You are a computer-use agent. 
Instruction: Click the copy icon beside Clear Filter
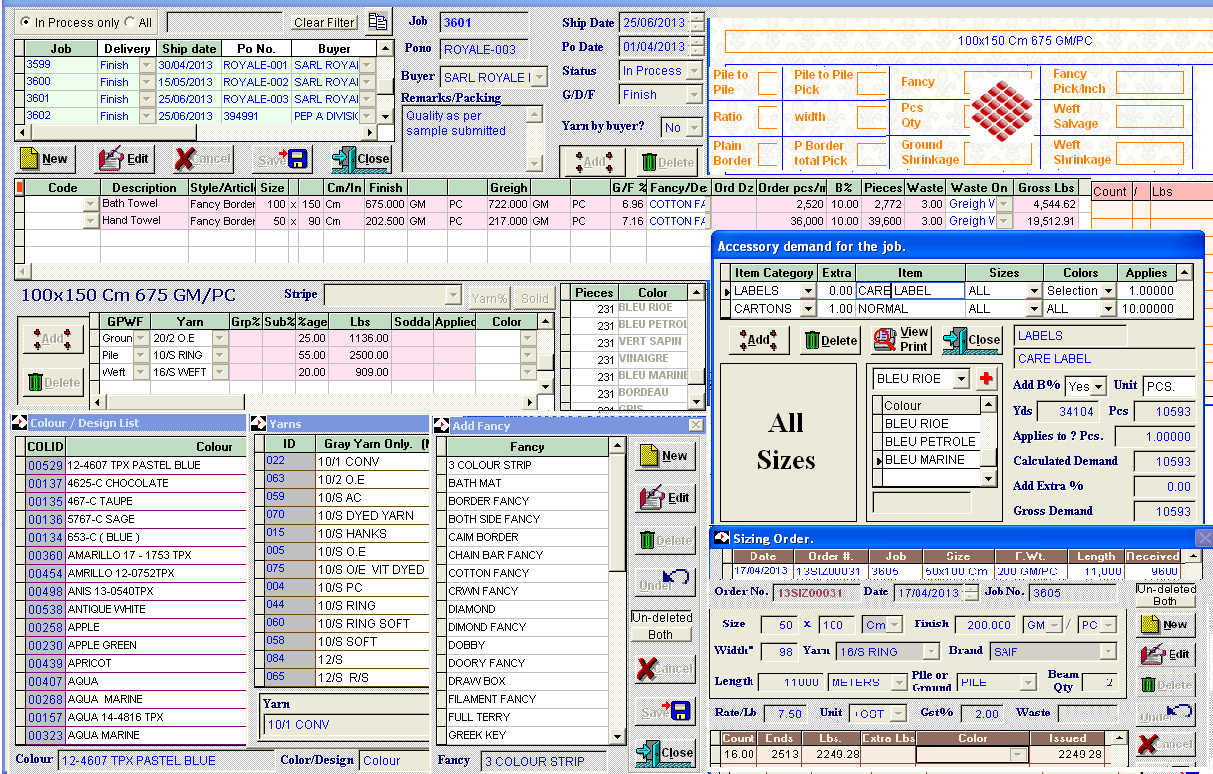[377, 22]
